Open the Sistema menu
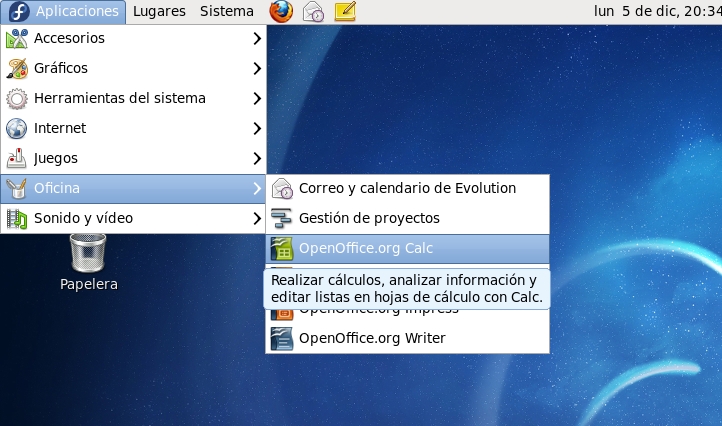Image resolution: width=722 pixels, height=426 pixels. click(x=227, y=12)
